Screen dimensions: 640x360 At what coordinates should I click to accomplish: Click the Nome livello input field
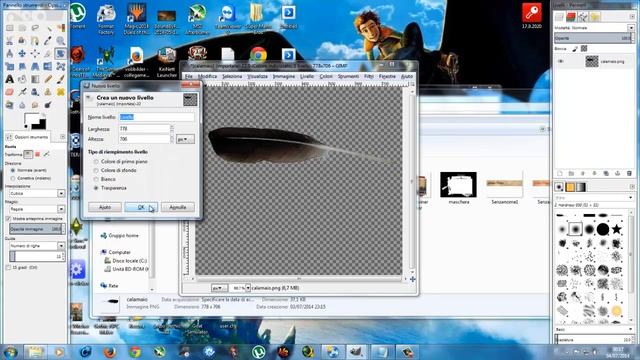157,117
